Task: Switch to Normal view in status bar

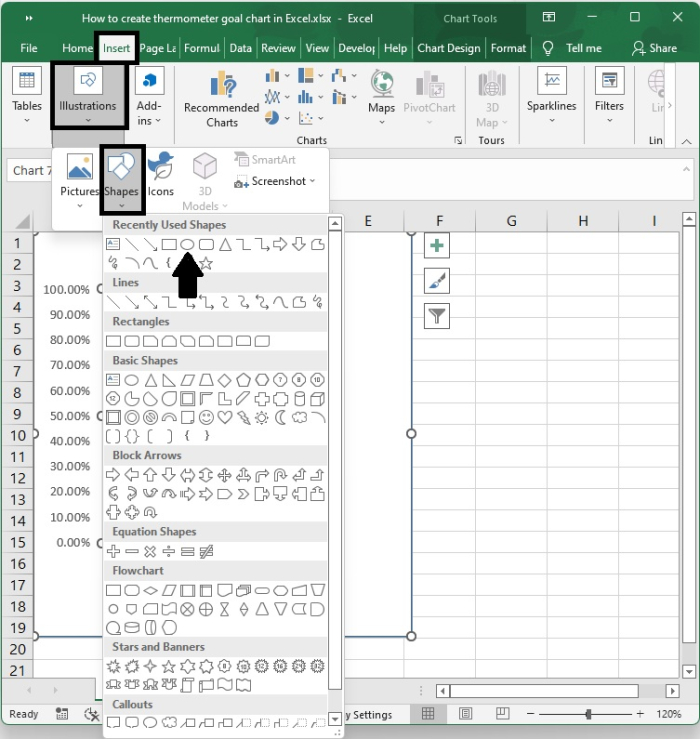Action: pos(428,714)
